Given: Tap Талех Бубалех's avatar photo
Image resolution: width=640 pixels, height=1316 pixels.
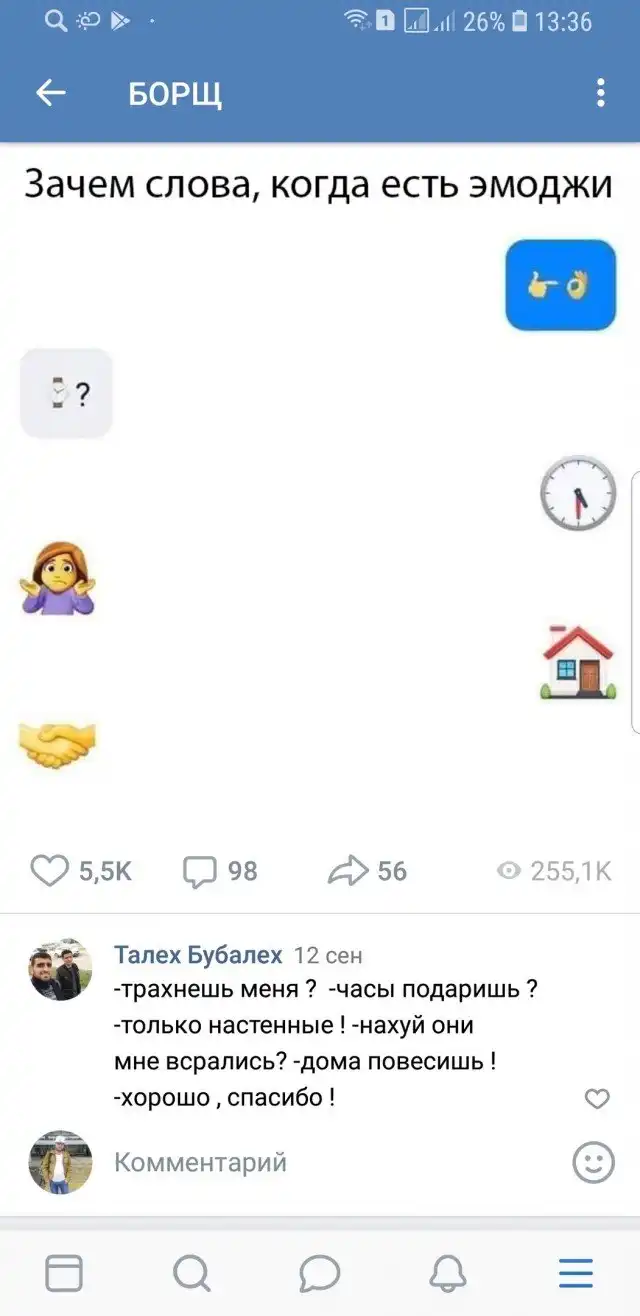Looking at the screenshot, I should point(60,969).
